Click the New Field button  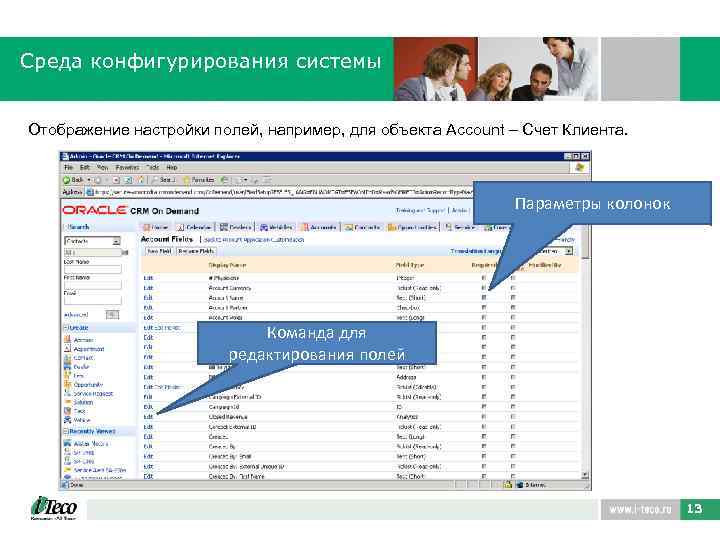(159, 251)
